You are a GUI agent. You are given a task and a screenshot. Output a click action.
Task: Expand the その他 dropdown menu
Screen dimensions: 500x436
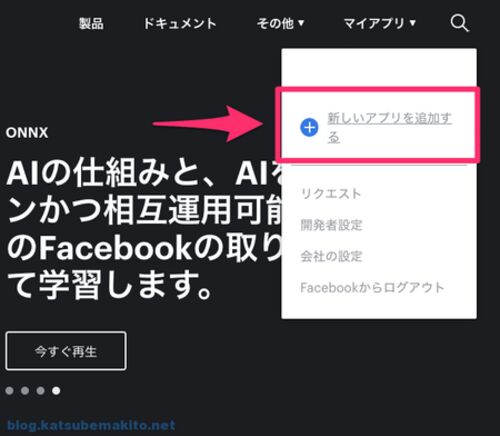pos(280,23)
